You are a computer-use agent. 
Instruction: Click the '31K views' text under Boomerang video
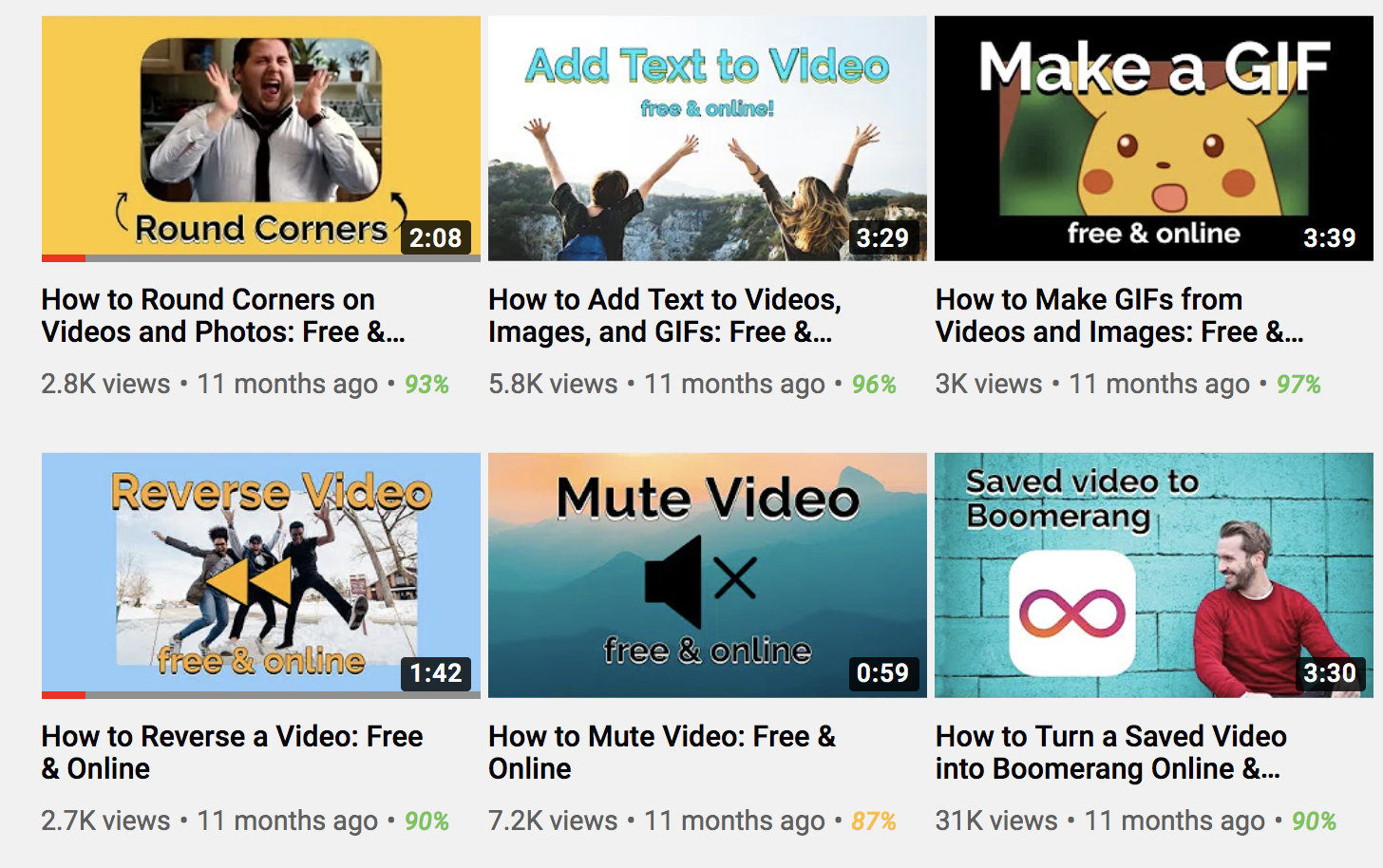coord(995,821)
